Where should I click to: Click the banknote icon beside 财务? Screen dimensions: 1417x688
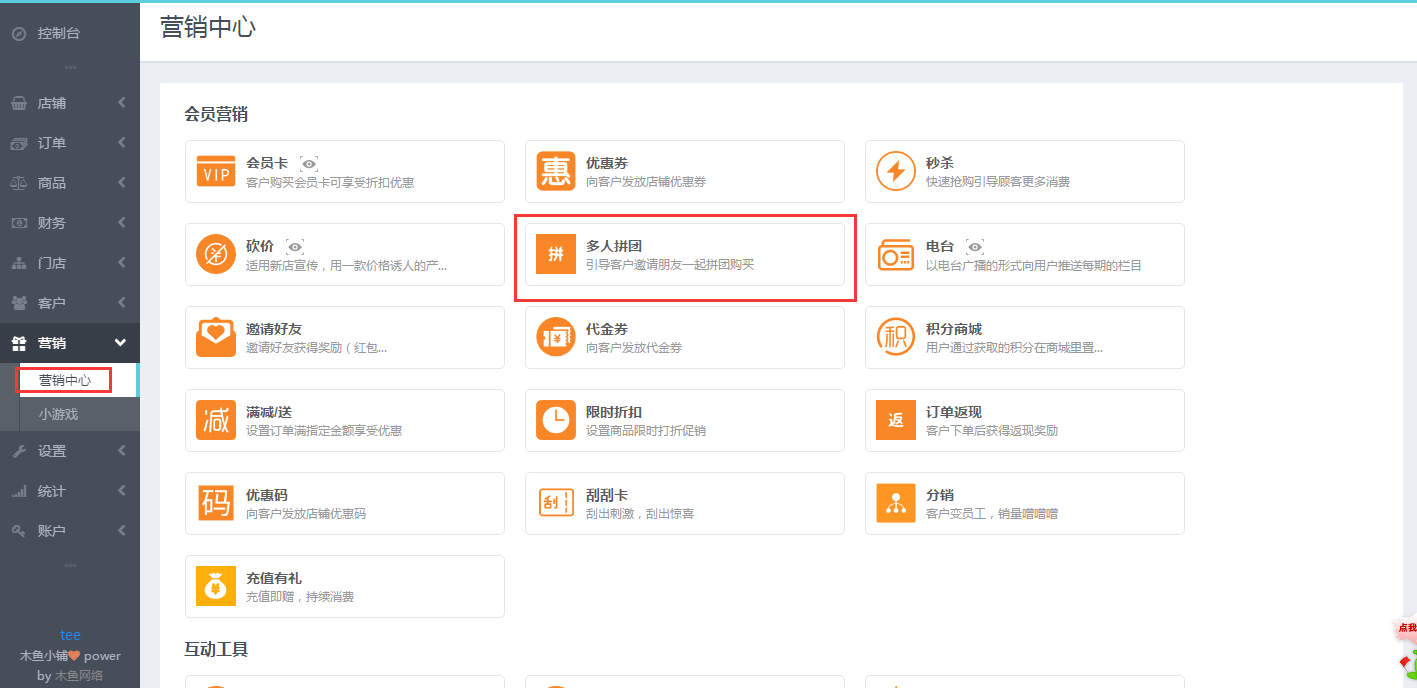[x=18, y=223]
